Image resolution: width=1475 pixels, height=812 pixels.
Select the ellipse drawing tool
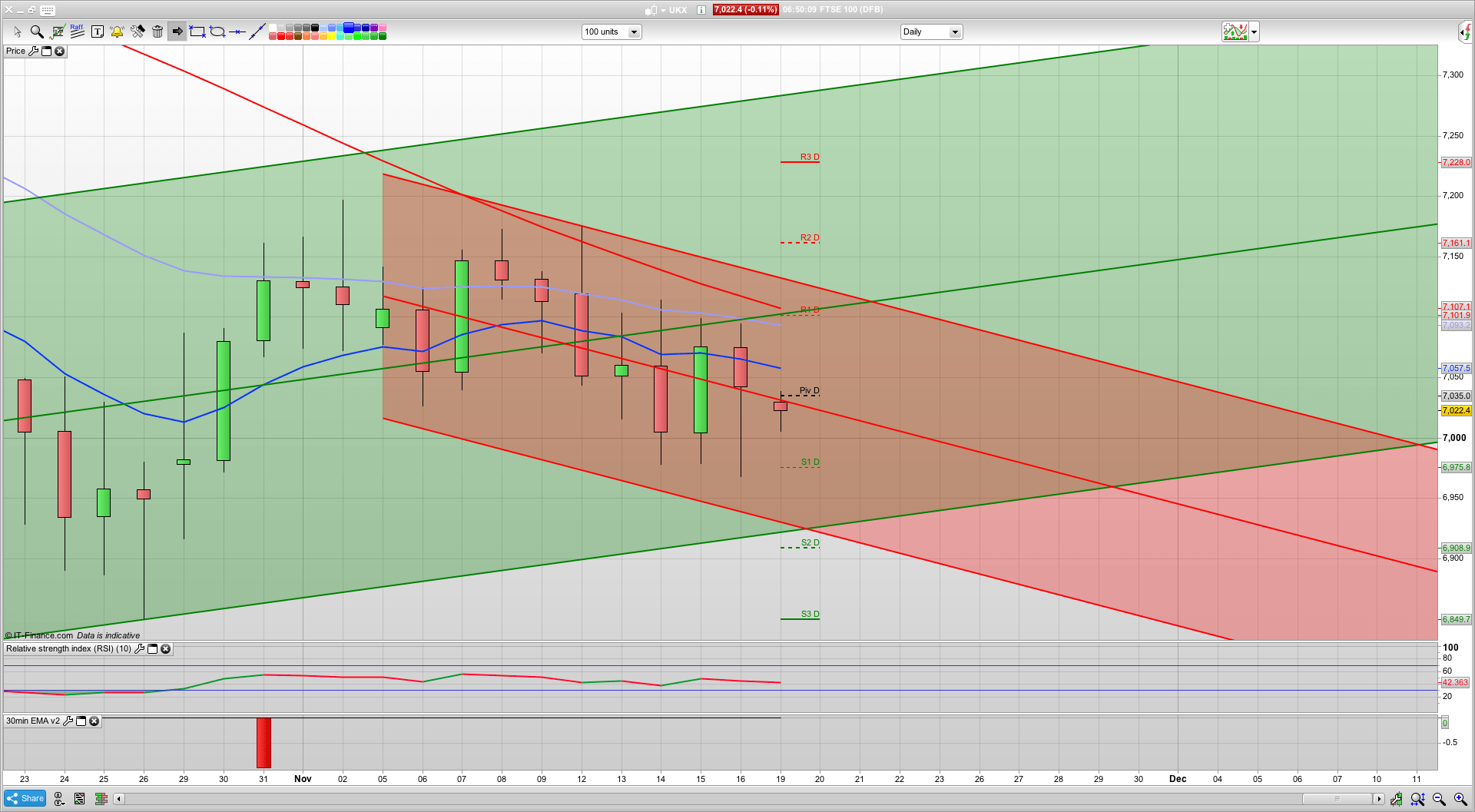(217, 31)
